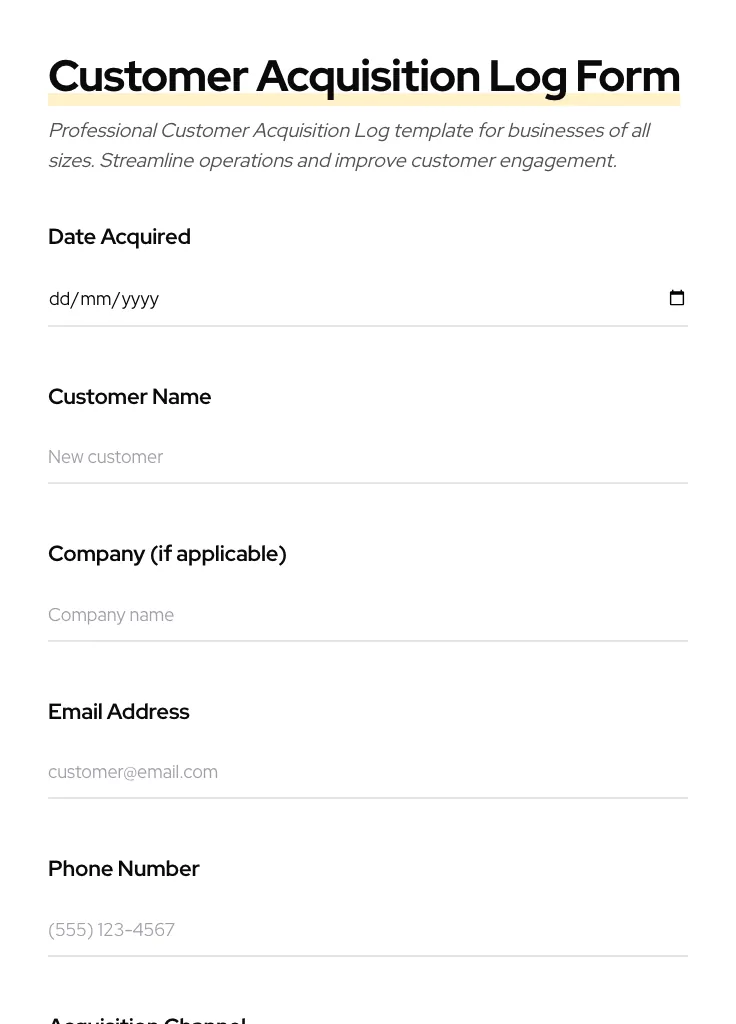Select the Customer Acquisition Log Form title
The height and width of the screenshot is (1024, 736).
click(x=364, y=75)
